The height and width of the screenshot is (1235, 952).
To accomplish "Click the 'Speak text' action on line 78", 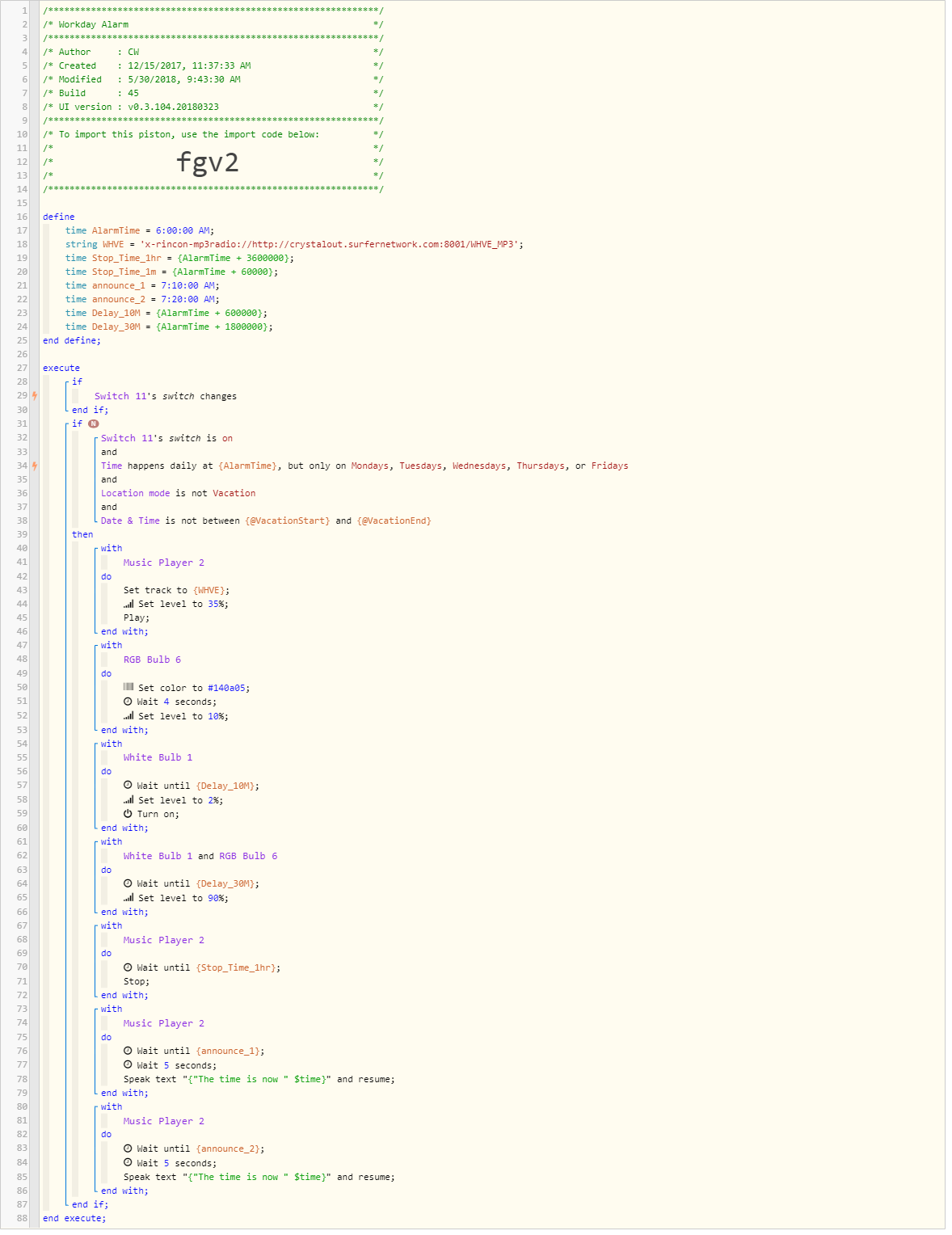I will tap(259, 1079).
